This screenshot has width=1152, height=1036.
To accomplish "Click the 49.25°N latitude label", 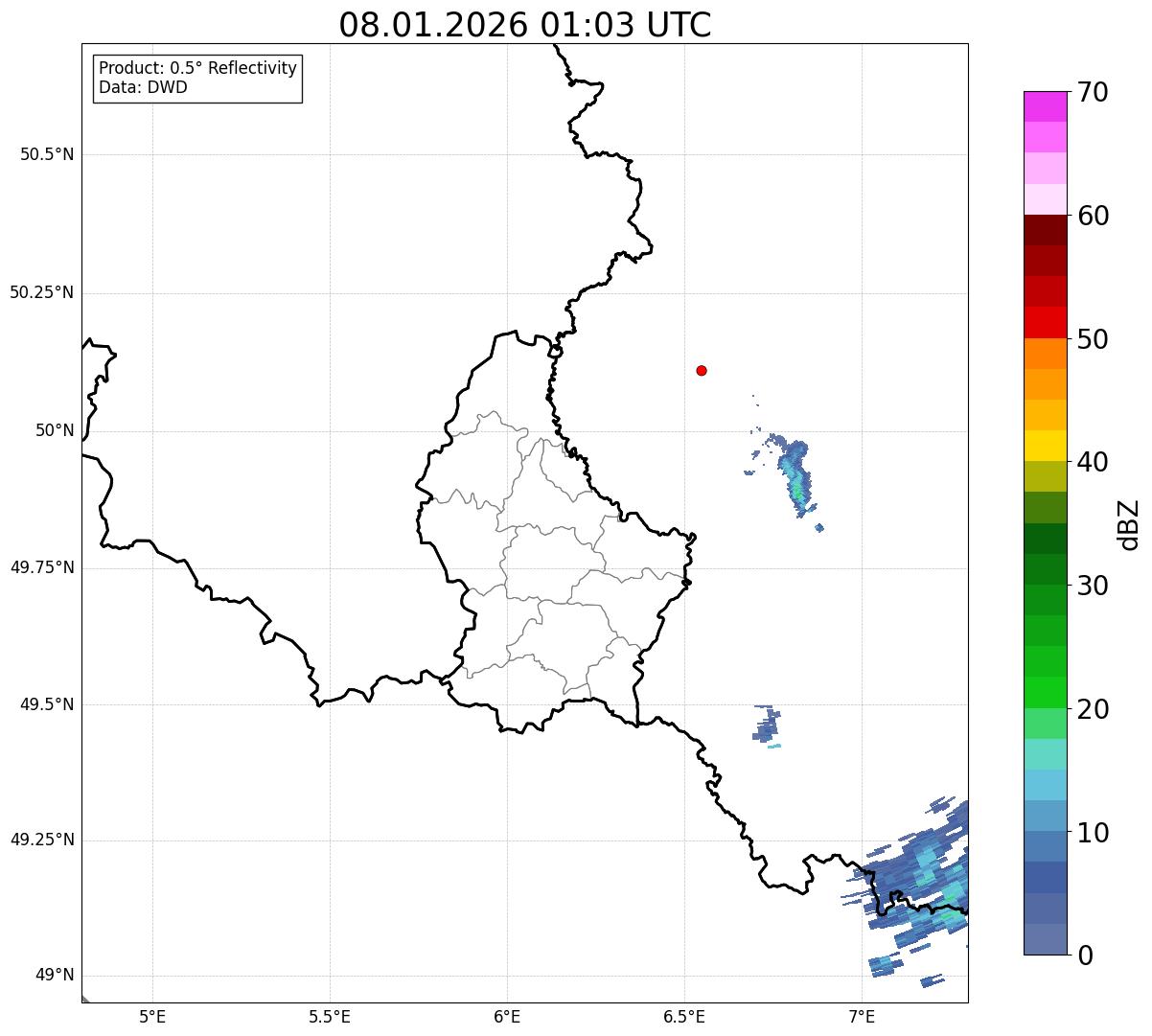I will pos(42,840).
